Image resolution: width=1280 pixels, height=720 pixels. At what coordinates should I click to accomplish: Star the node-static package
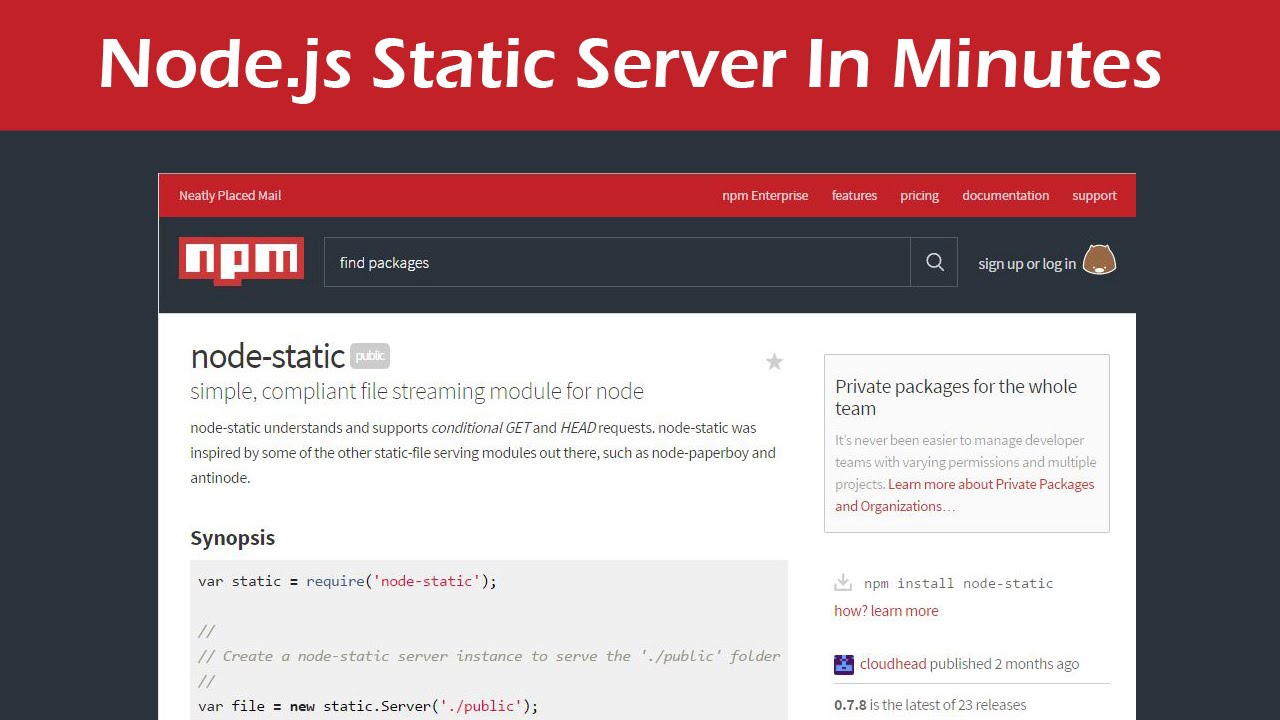coord(774,362)
